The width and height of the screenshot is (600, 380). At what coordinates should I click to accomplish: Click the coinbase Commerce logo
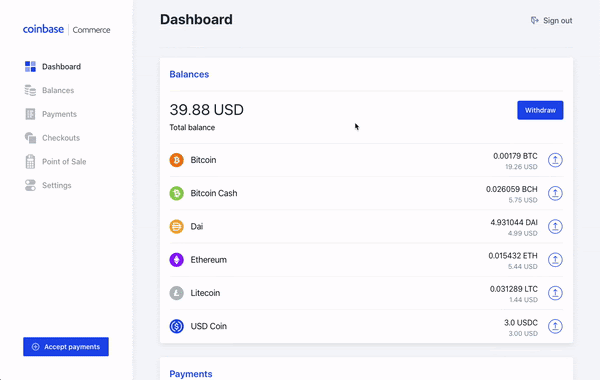click(x=67, y=29)
